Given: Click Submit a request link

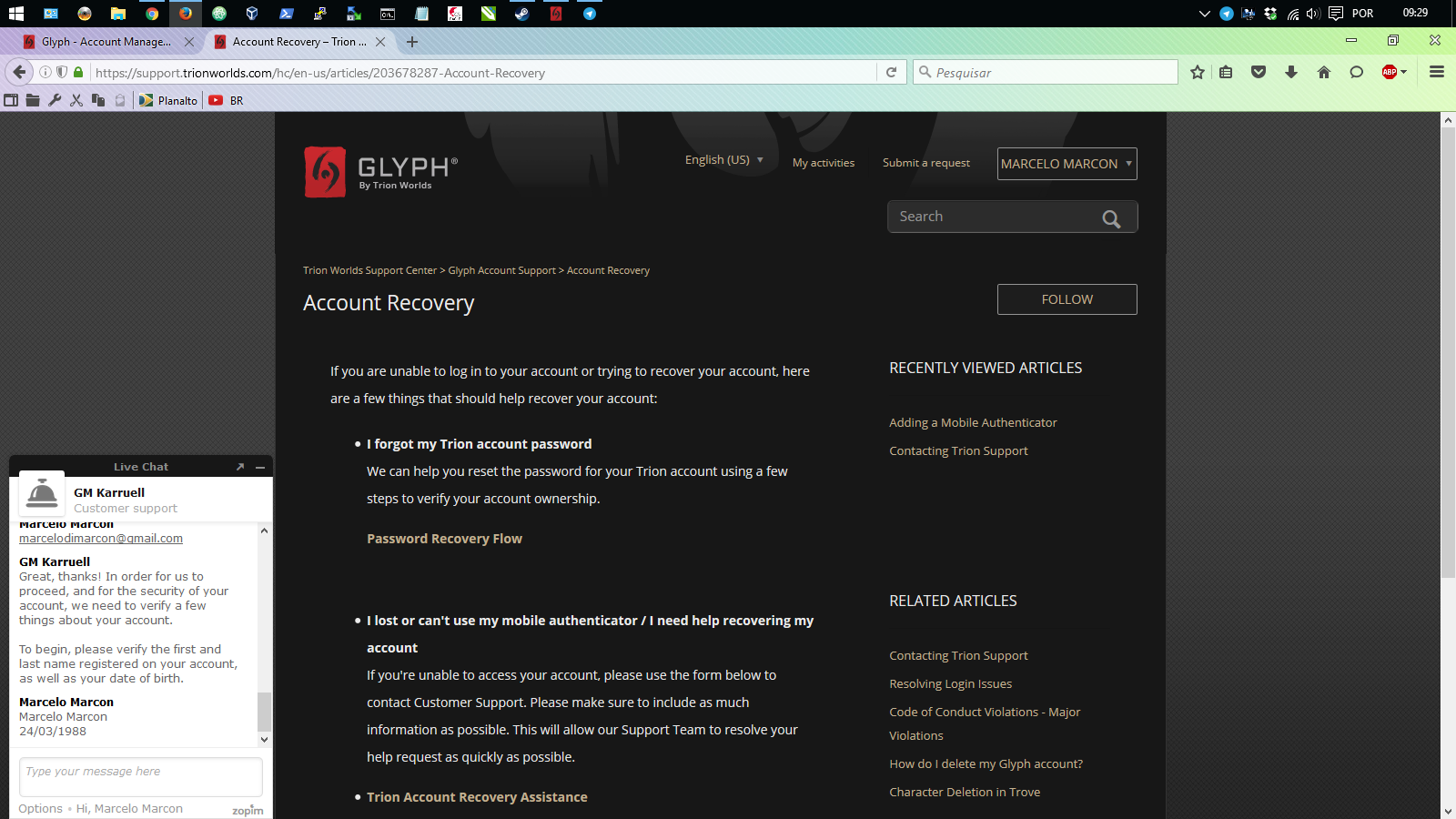Looking at the screenshot, I should pyautogui.click(x=926, y=163).
